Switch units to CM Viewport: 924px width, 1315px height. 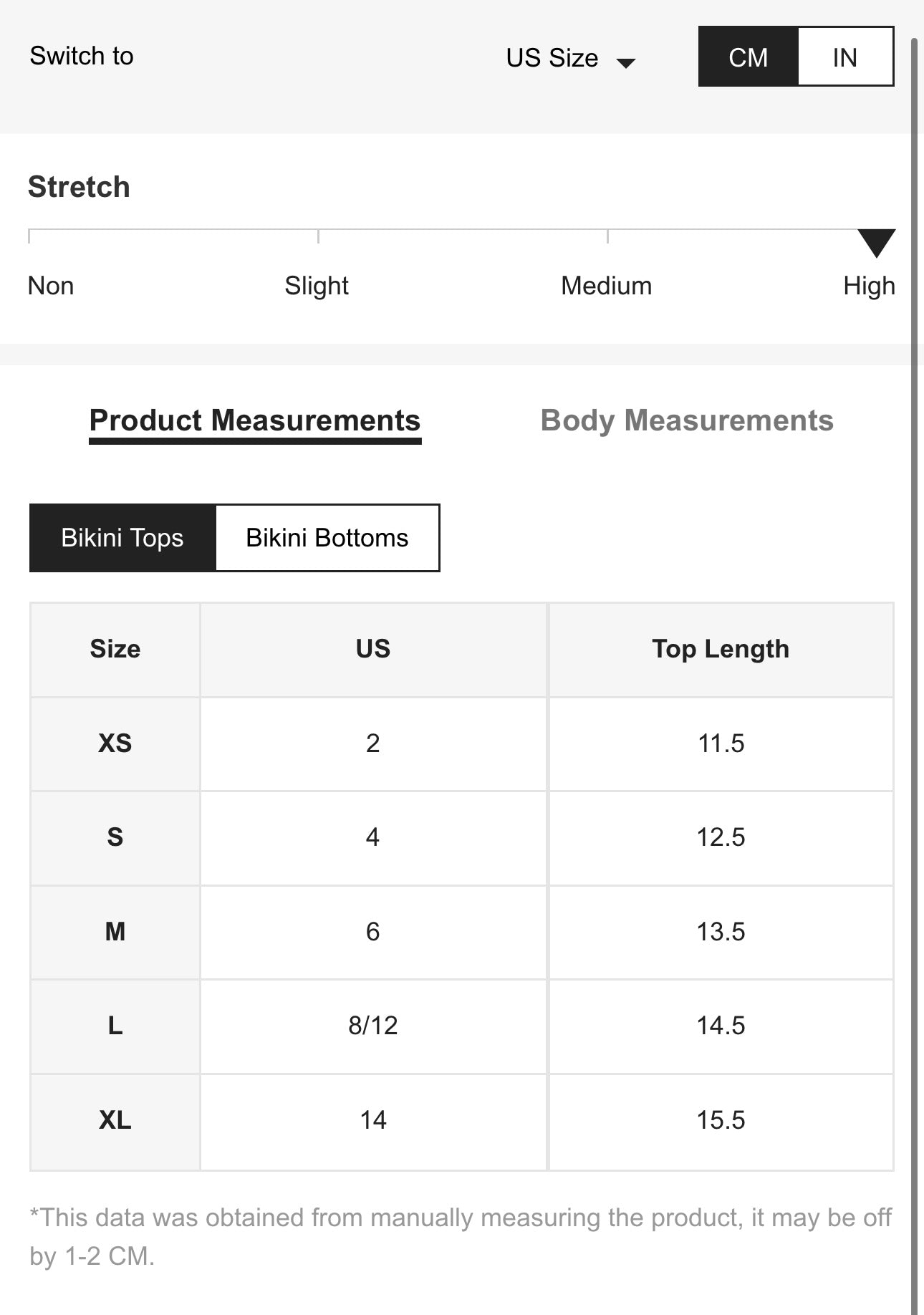tap(748, 57)
